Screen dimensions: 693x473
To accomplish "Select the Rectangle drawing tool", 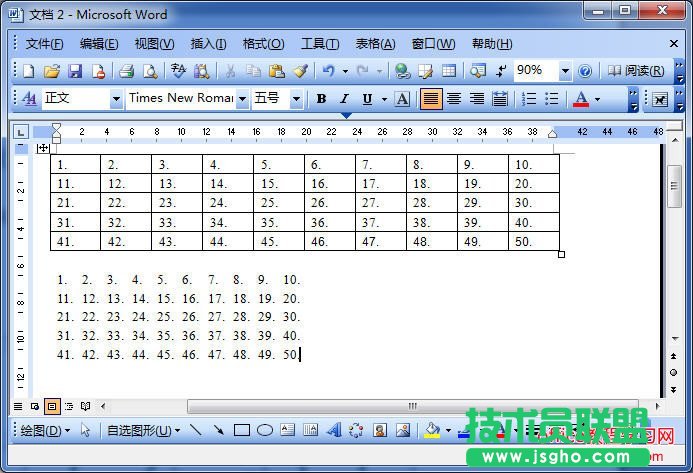I will point(242,430).
